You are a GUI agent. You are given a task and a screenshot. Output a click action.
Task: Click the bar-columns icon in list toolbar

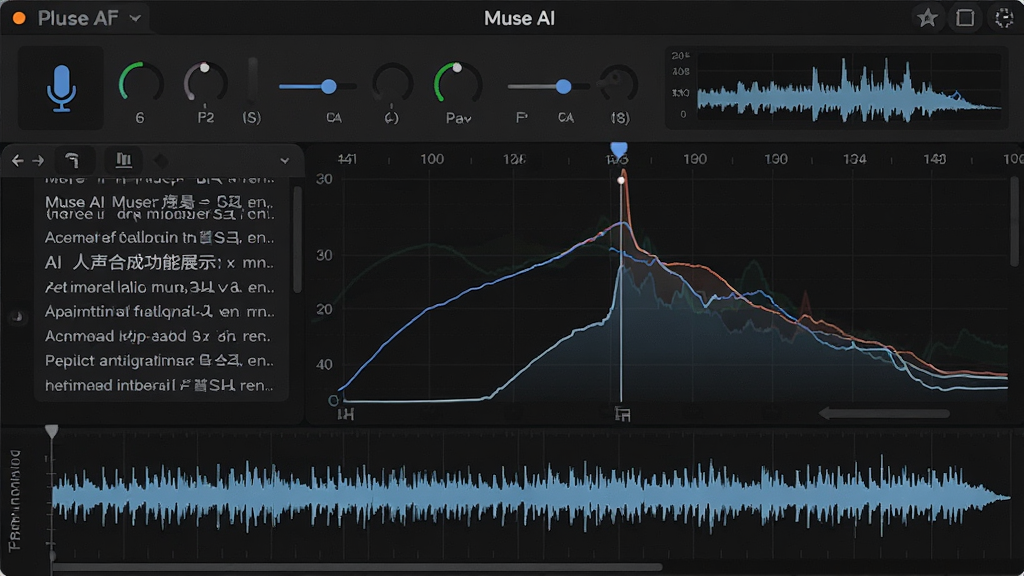click(123, 160)
